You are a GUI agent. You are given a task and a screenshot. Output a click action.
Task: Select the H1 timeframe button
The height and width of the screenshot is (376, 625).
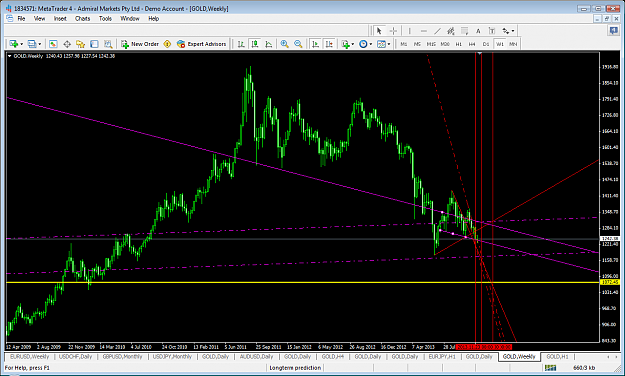(x=459, y=44)
